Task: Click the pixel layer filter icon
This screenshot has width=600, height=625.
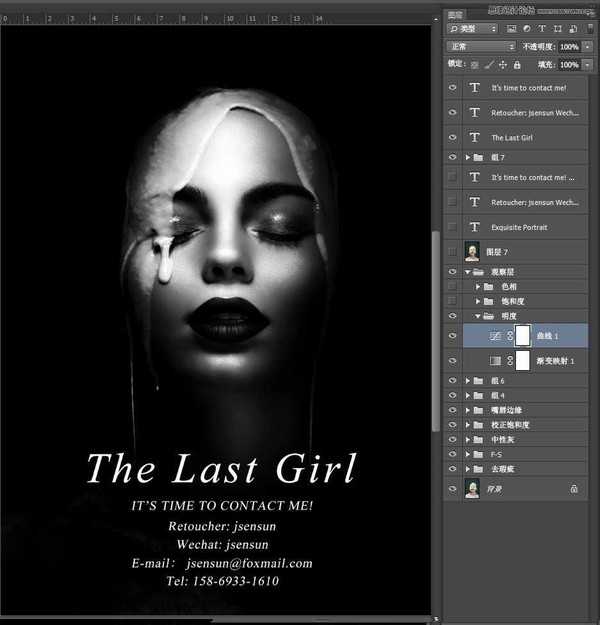Action: pyautogui.click(x=511, y=29)
